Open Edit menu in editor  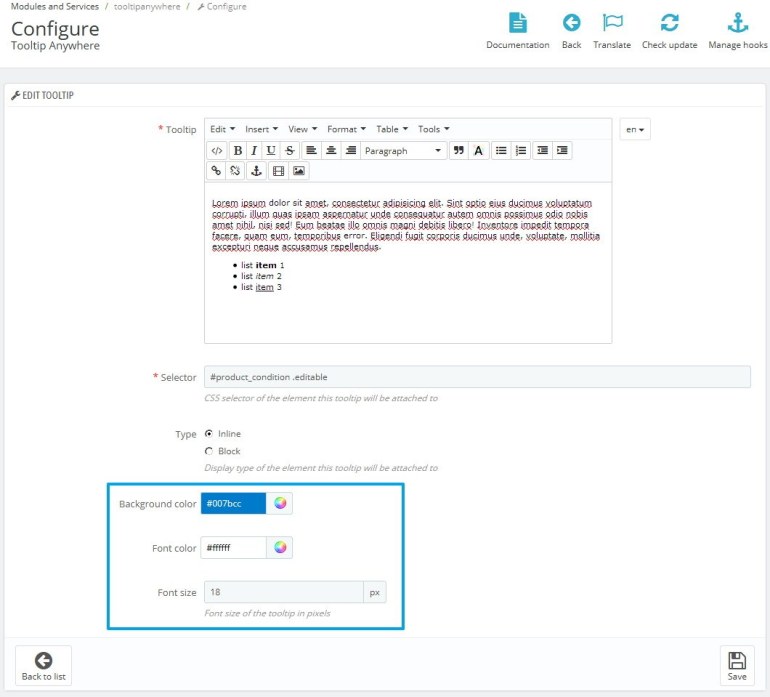[x=222, y=129]
